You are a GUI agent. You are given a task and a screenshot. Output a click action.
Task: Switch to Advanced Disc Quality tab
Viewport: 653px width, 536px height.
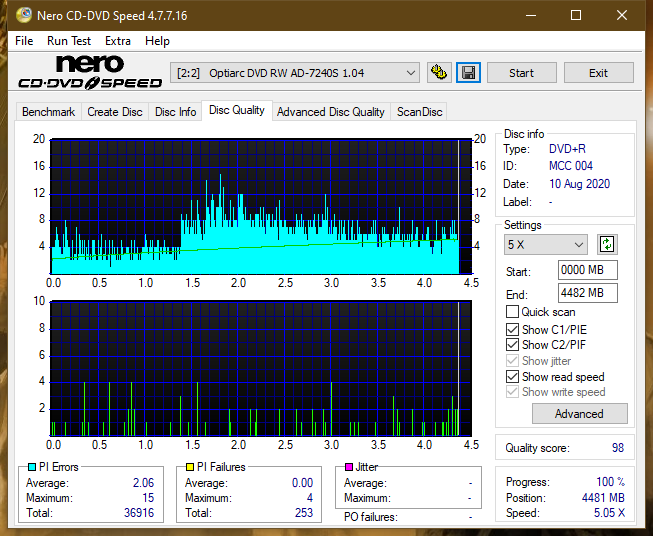(x=331, y=112)
